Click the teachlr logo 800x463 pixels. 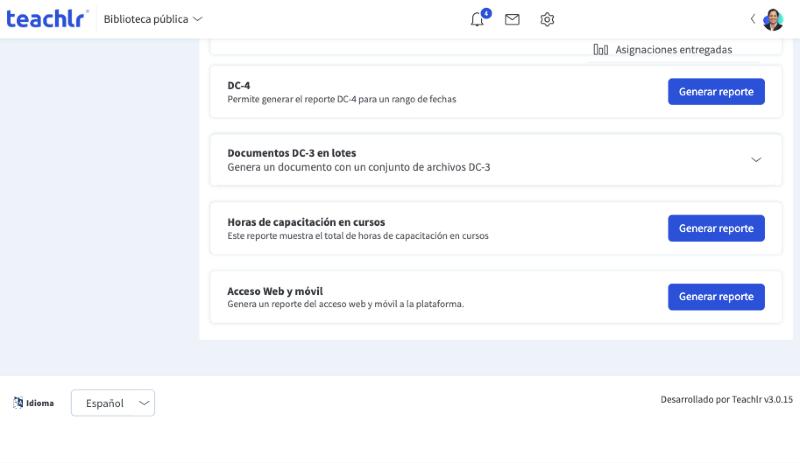click(47, 19)
